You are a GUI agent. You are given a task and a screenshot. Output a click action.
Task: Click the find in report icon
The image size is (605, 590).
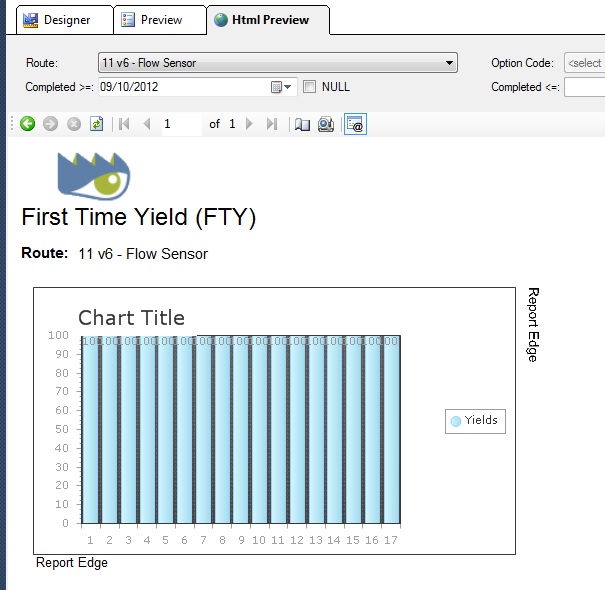point(326,124)
